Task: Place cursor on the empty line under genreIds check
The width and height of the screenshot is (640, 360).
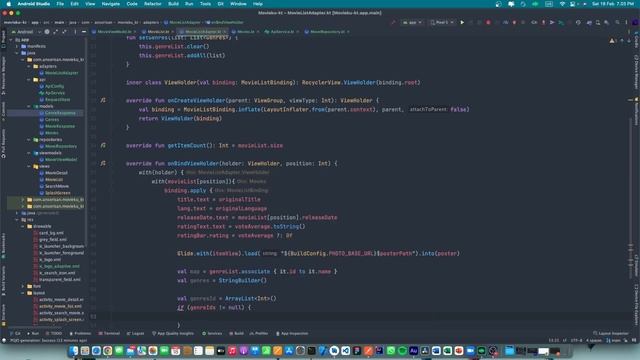Action: (x=359, y=316)
